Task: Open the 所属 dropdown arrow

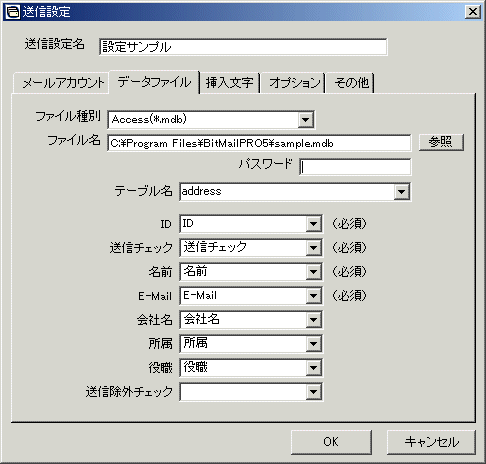Action: (x=313, y=344)
